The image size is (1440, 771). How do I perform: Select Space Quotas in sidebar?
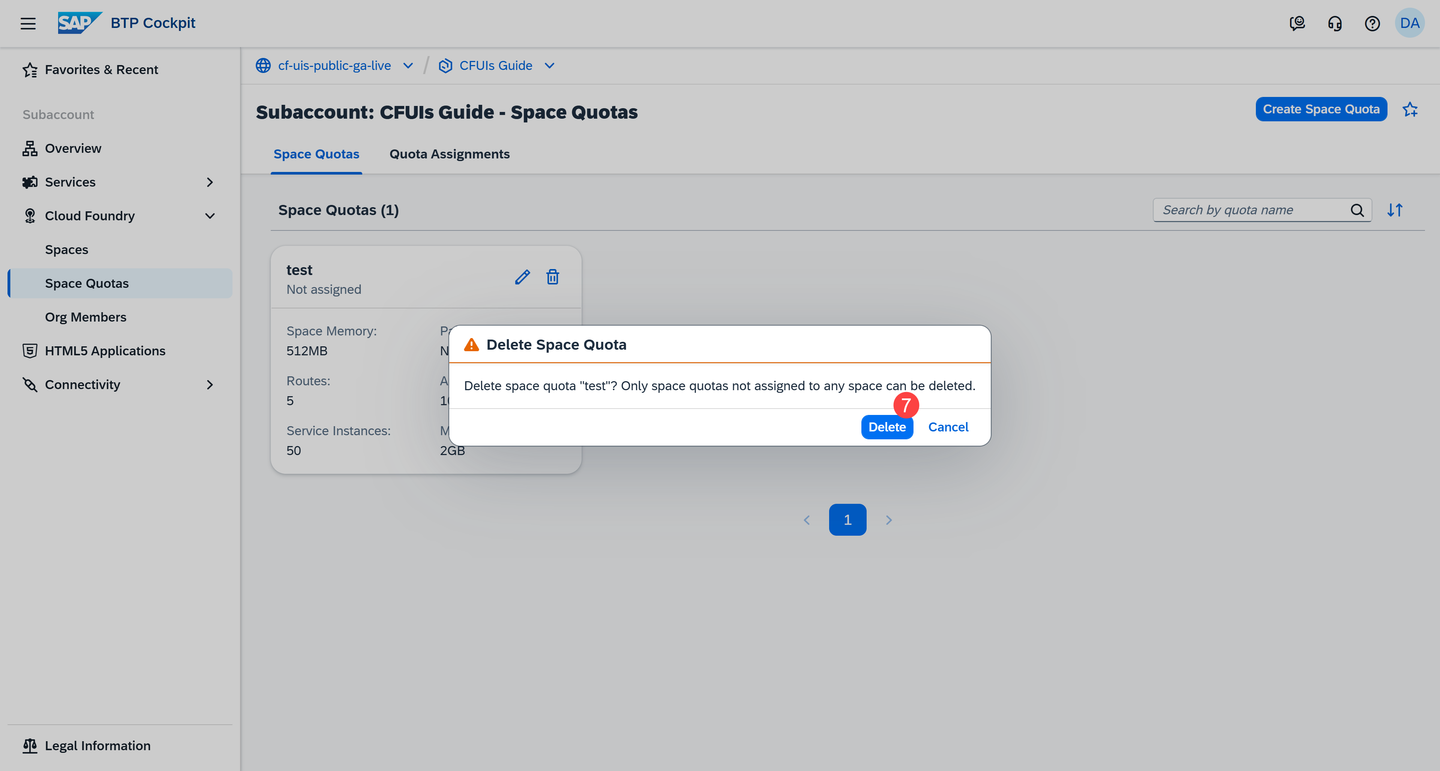[120, 283]
